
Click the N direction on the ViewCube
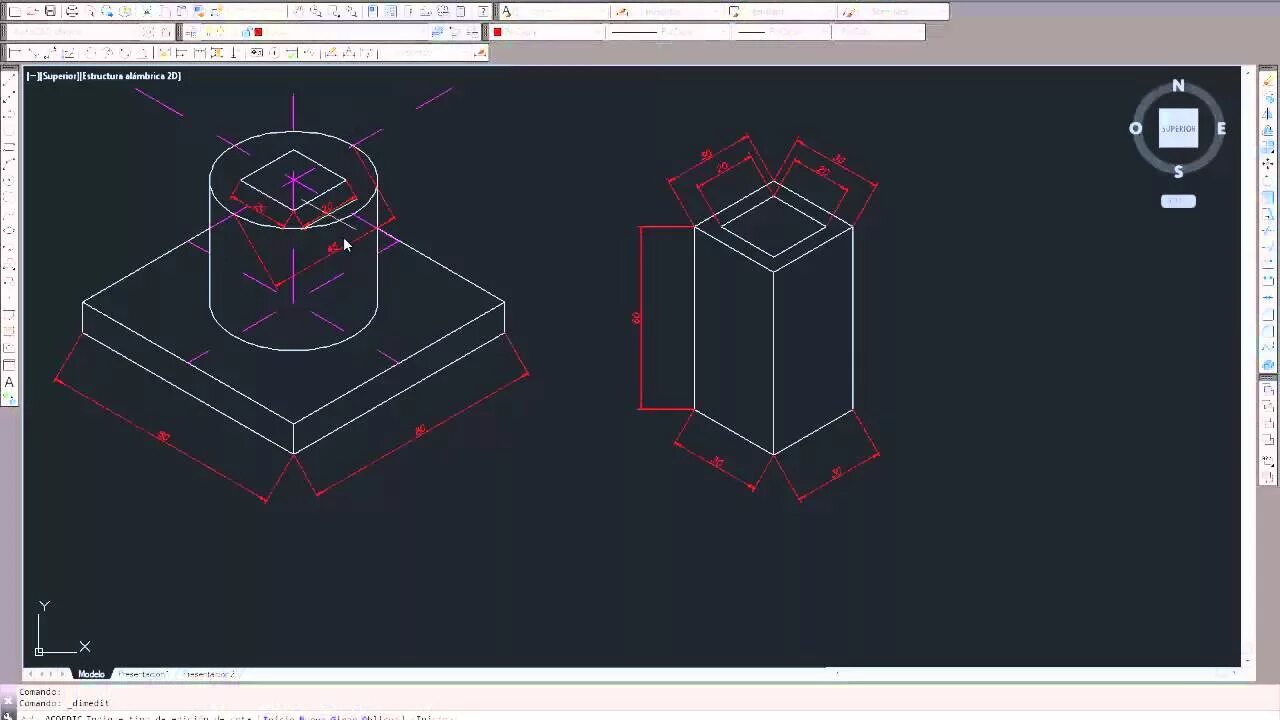tap(1178, 86)
